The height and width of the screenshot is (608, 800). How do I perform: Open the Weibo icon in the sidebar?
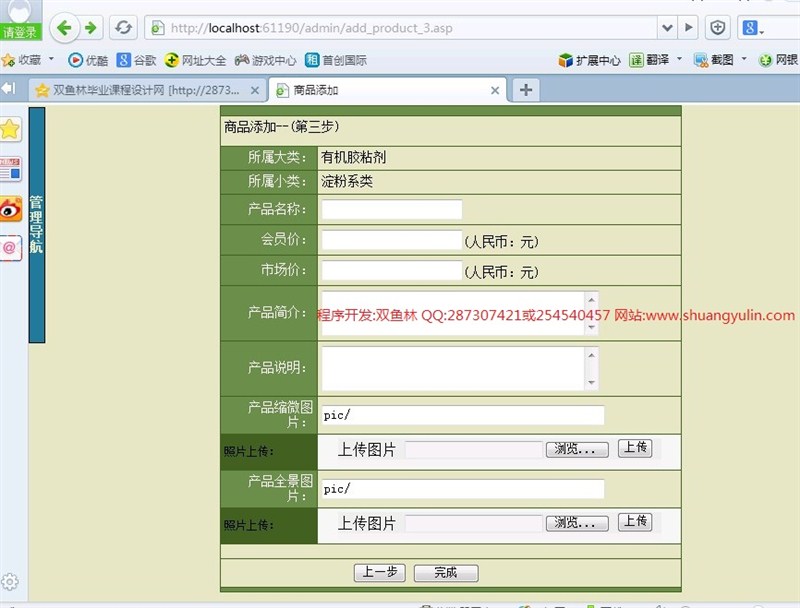[x=10, y=208]
